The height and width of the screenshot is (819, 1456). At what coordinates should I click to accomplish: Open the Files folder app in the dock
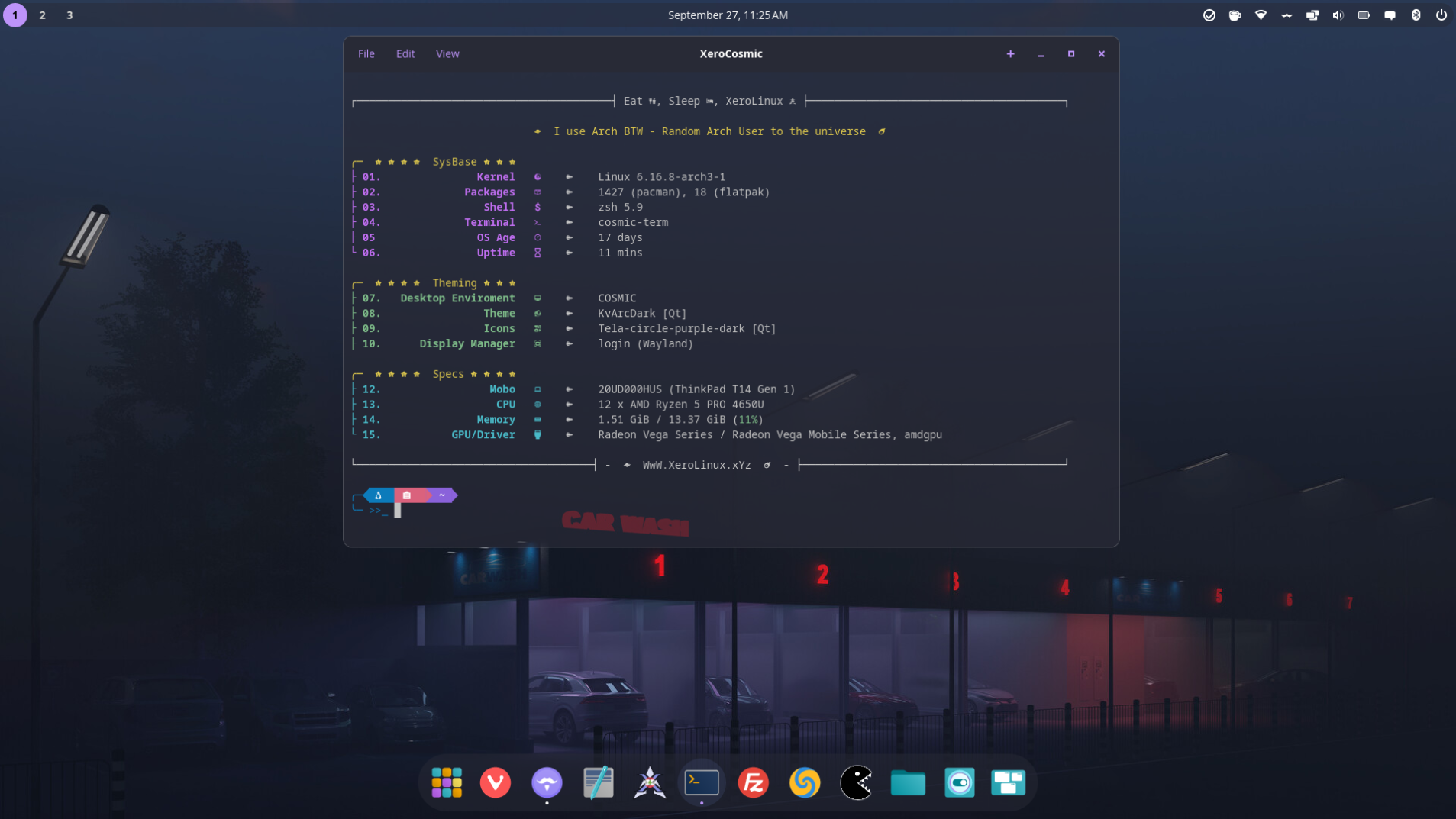tap(907, 782)
